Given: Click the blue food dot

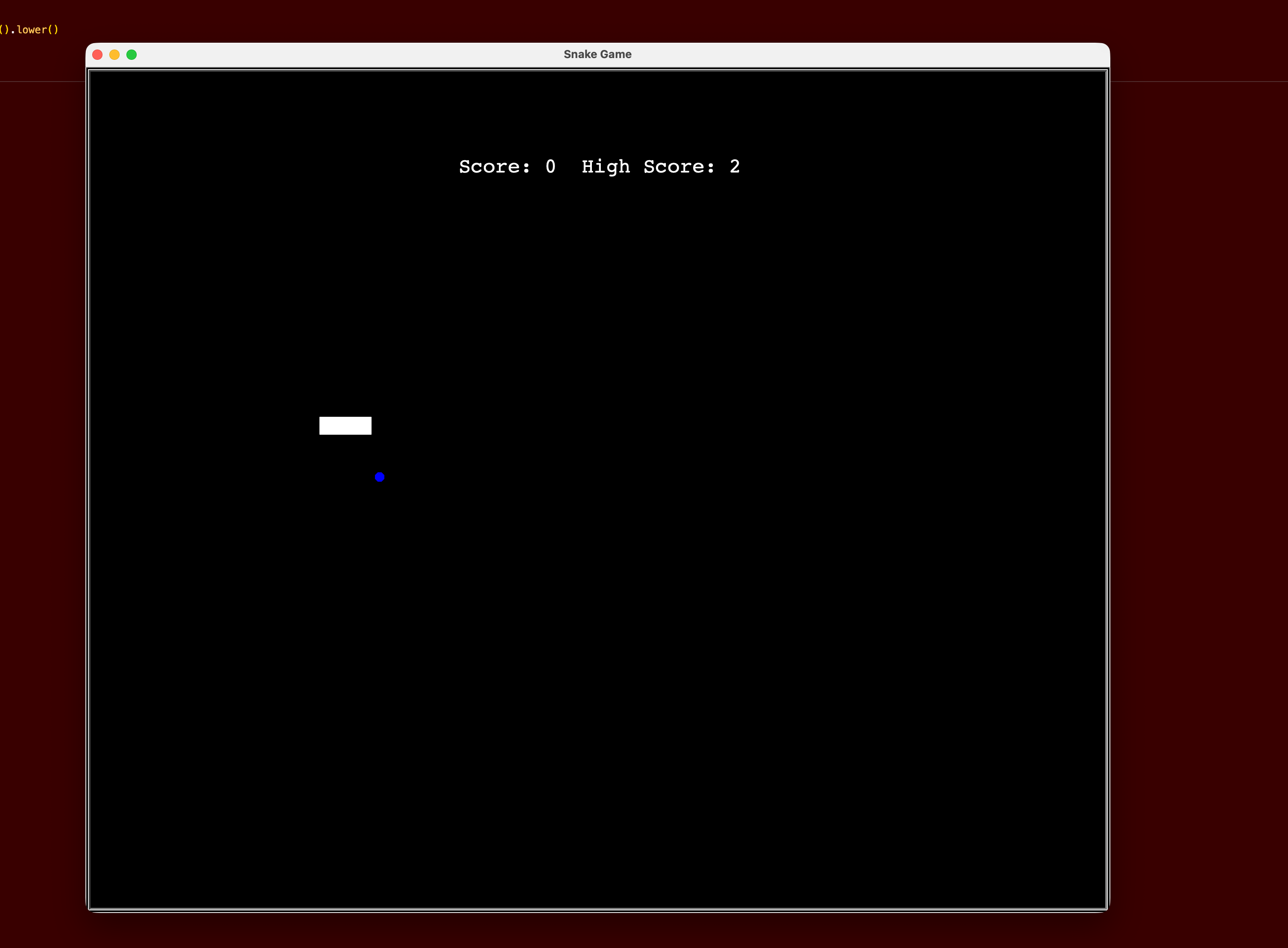Looking at the screenshot, I should 380,477.
